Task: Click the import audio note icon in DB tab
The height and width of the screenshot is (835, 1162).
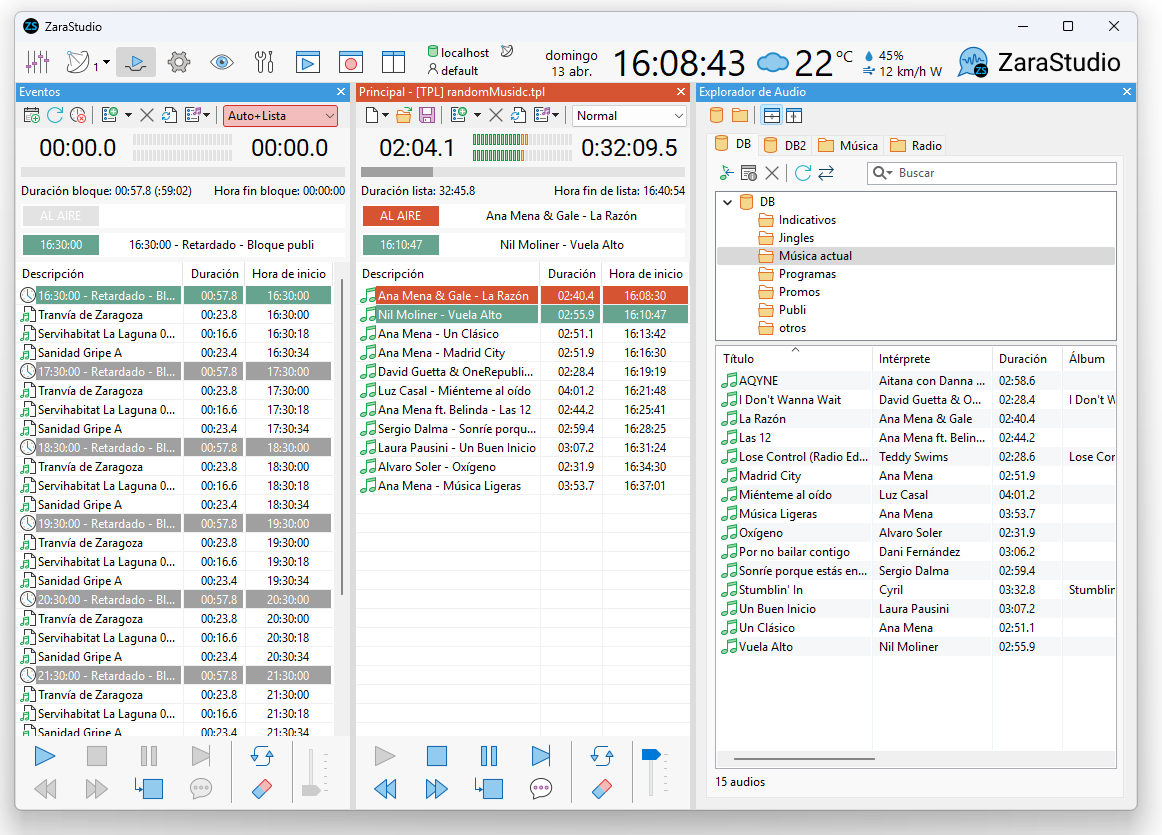Action: [x=727, y=173]
